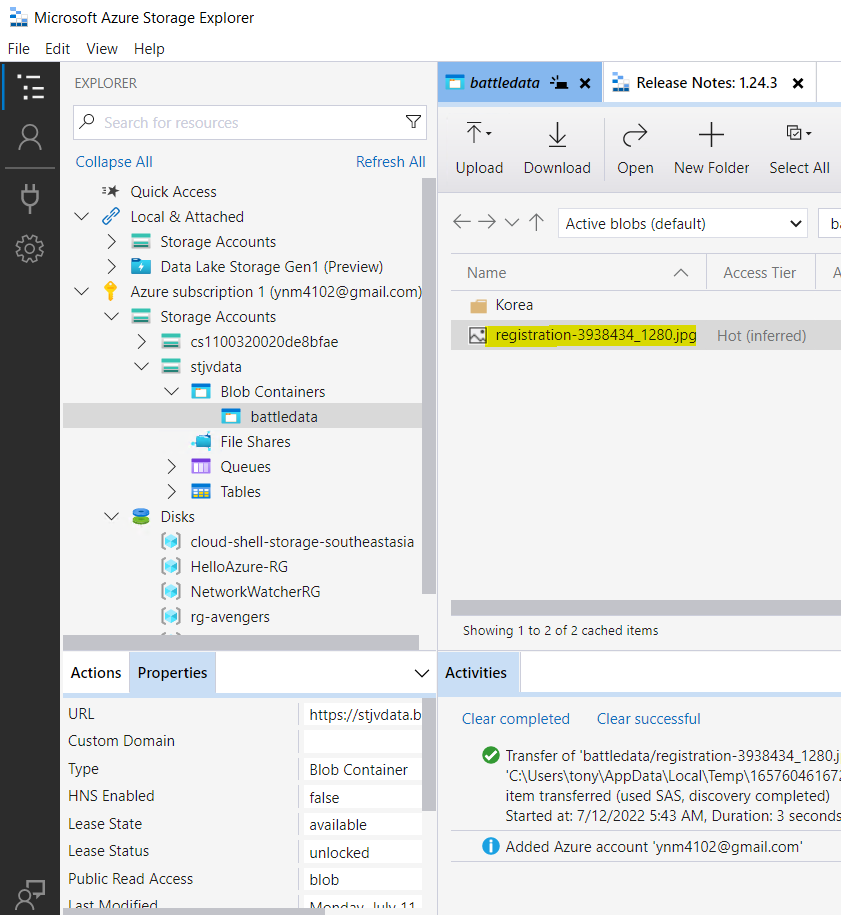
Task: Click the Tables icon in tree
Action: point(201,491)
